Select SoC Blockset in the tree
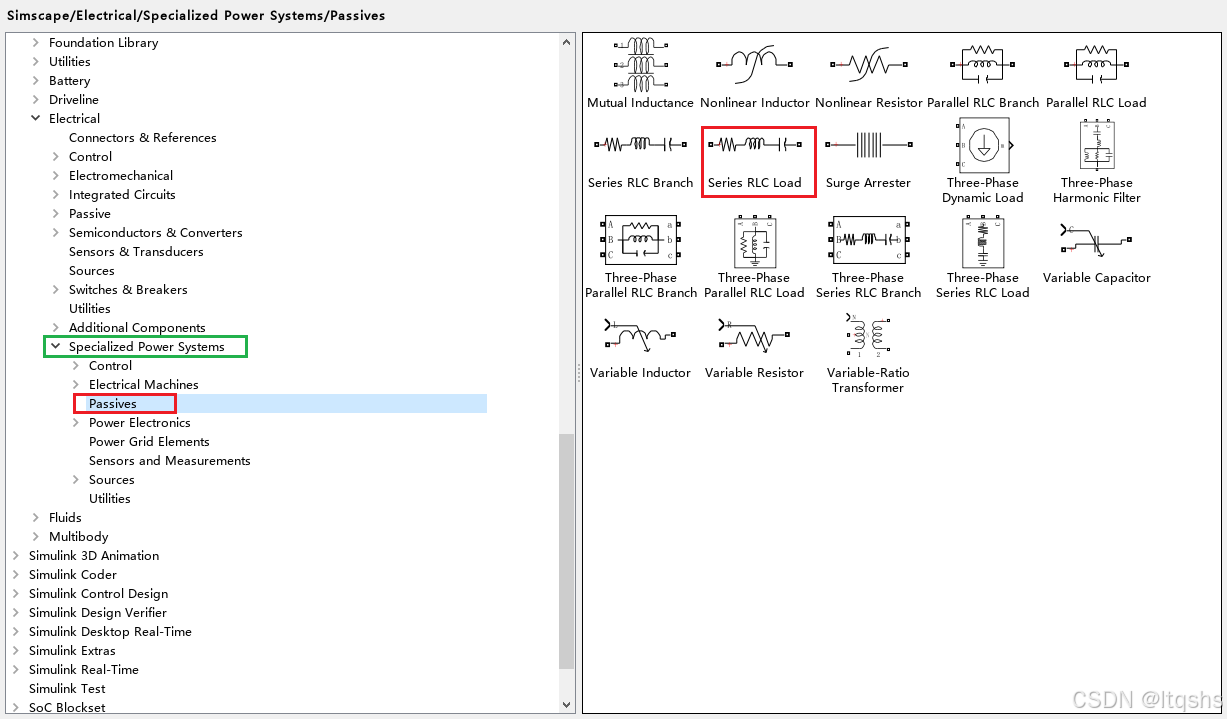The image size is (1227, 719). point(67,708)
